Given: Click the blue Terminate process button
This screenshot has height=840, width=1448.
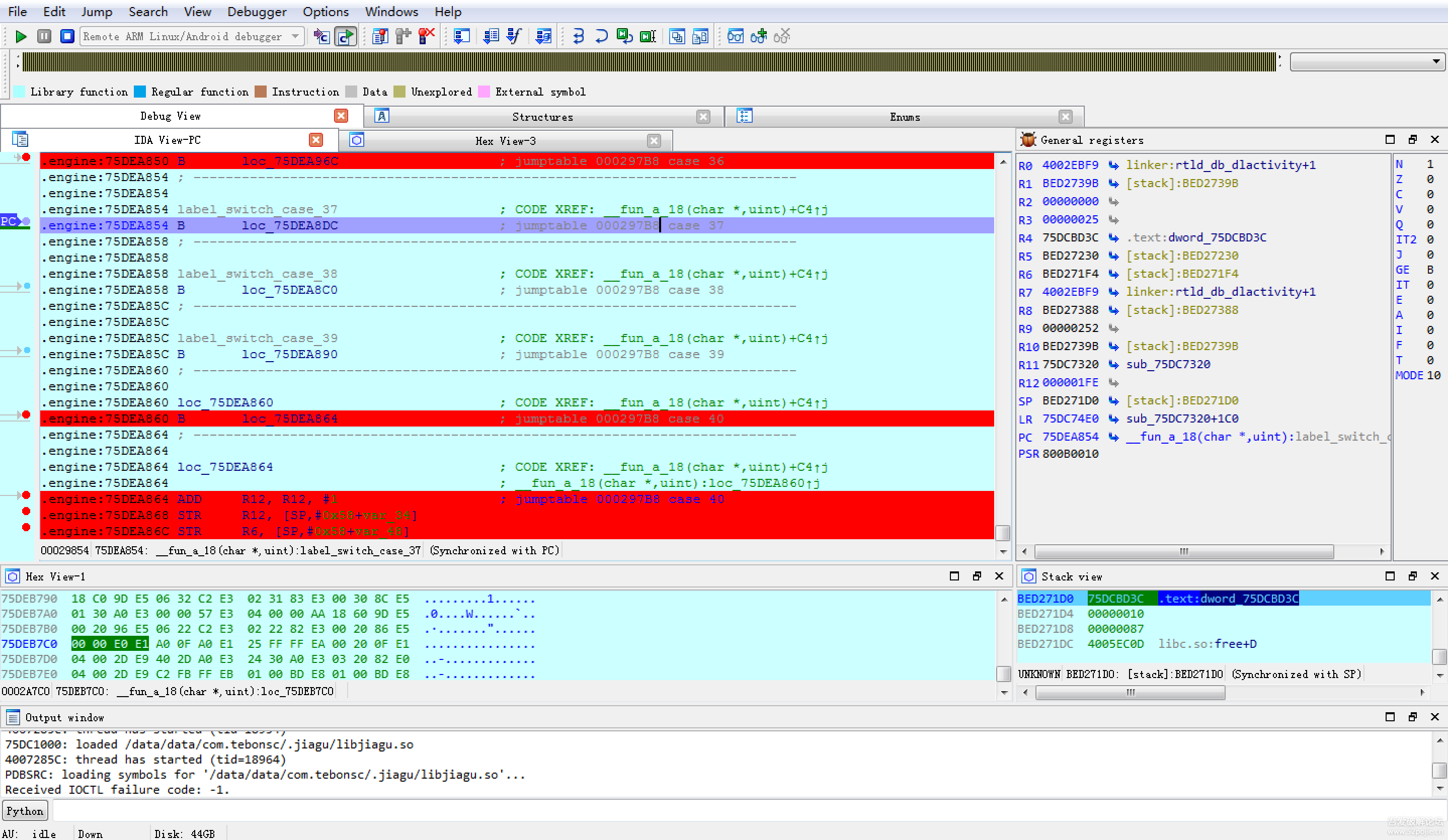Looking at the screenshot, I should point(67,37).
